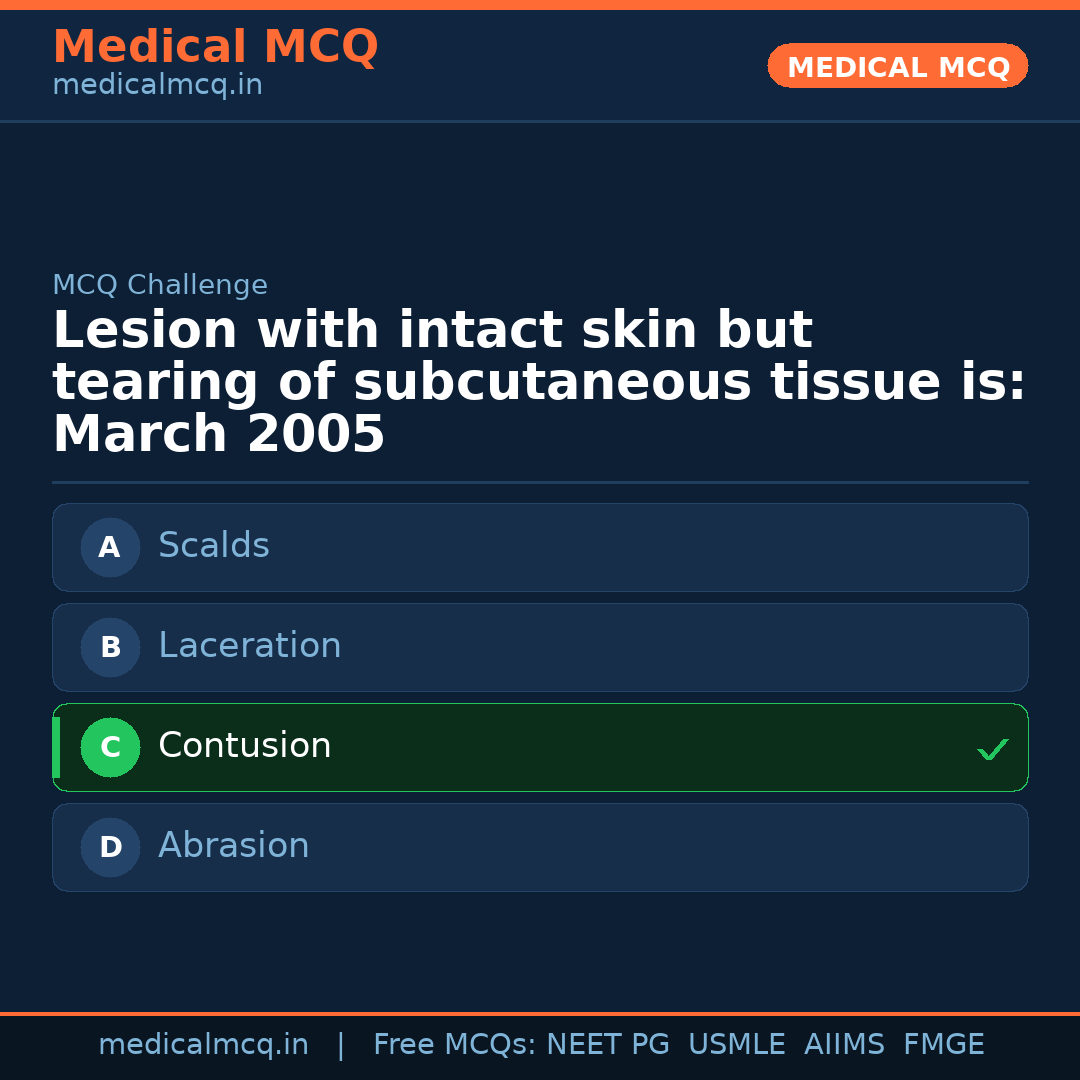Expand the MCQ Challenge section
Image resolution: width=1080 pixels, height=1080 pixels.
[x=160, y=284]
